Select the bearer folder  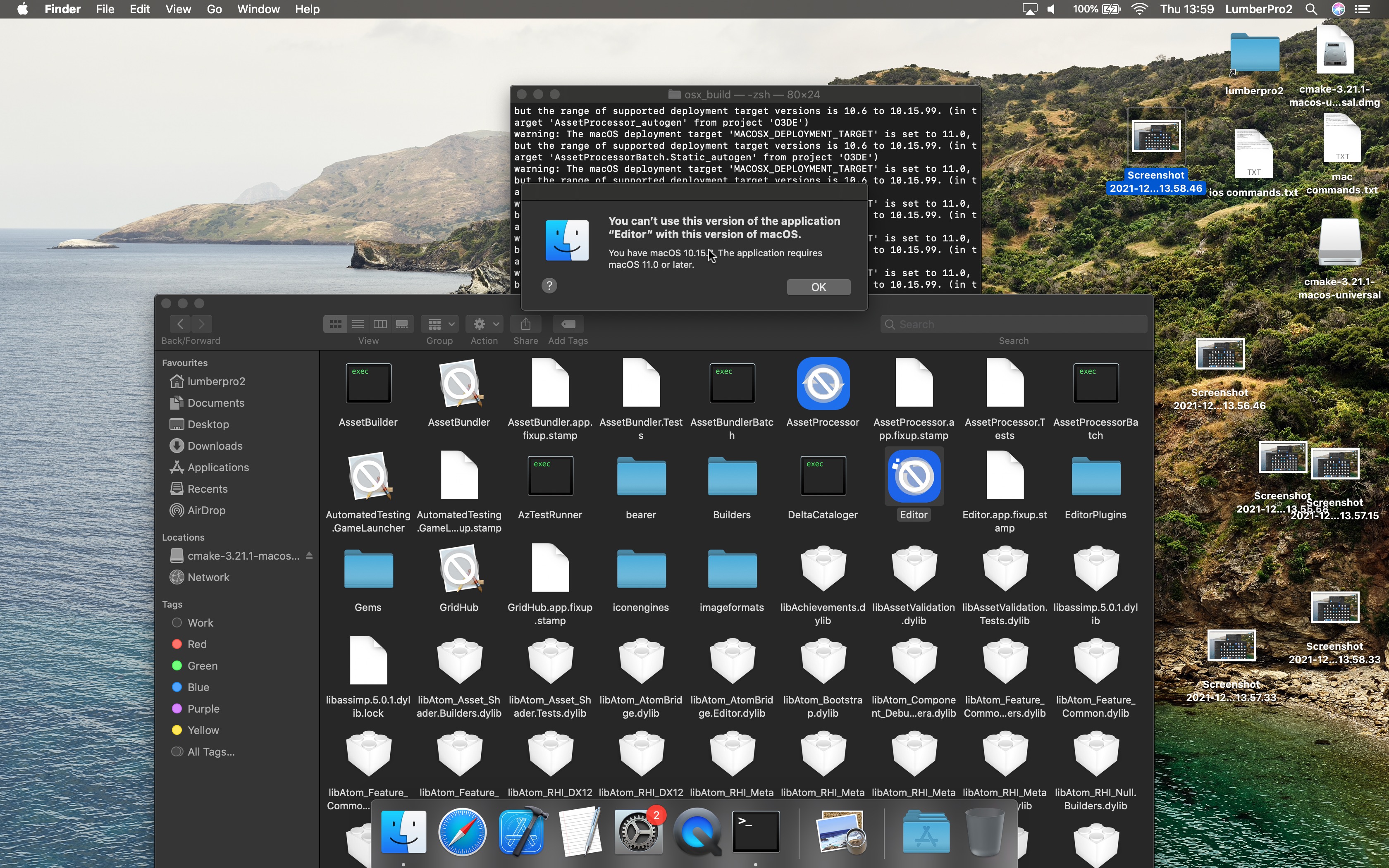click(641, 476)
